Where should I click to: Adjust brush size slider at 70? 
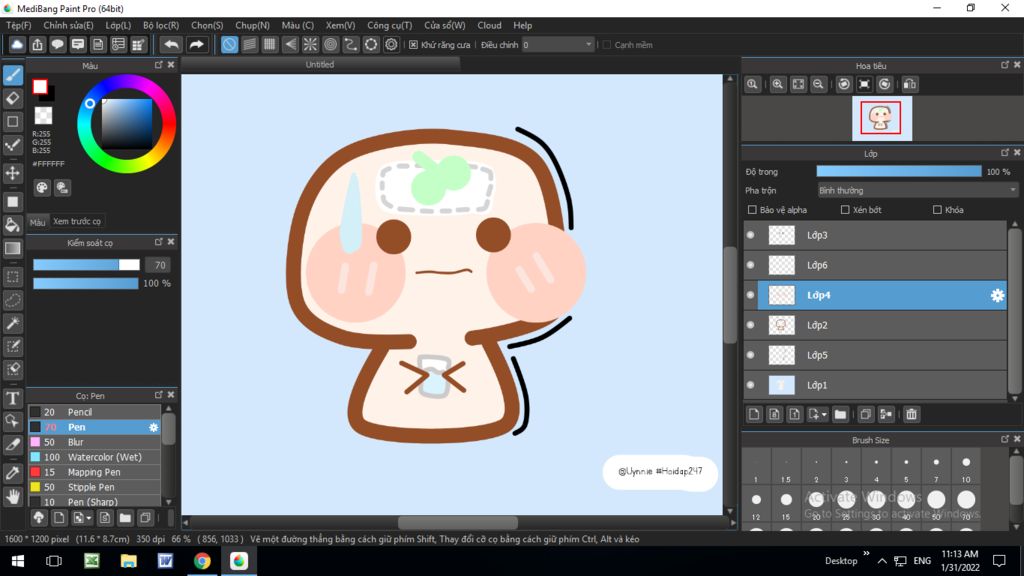(x=86, y=264)
